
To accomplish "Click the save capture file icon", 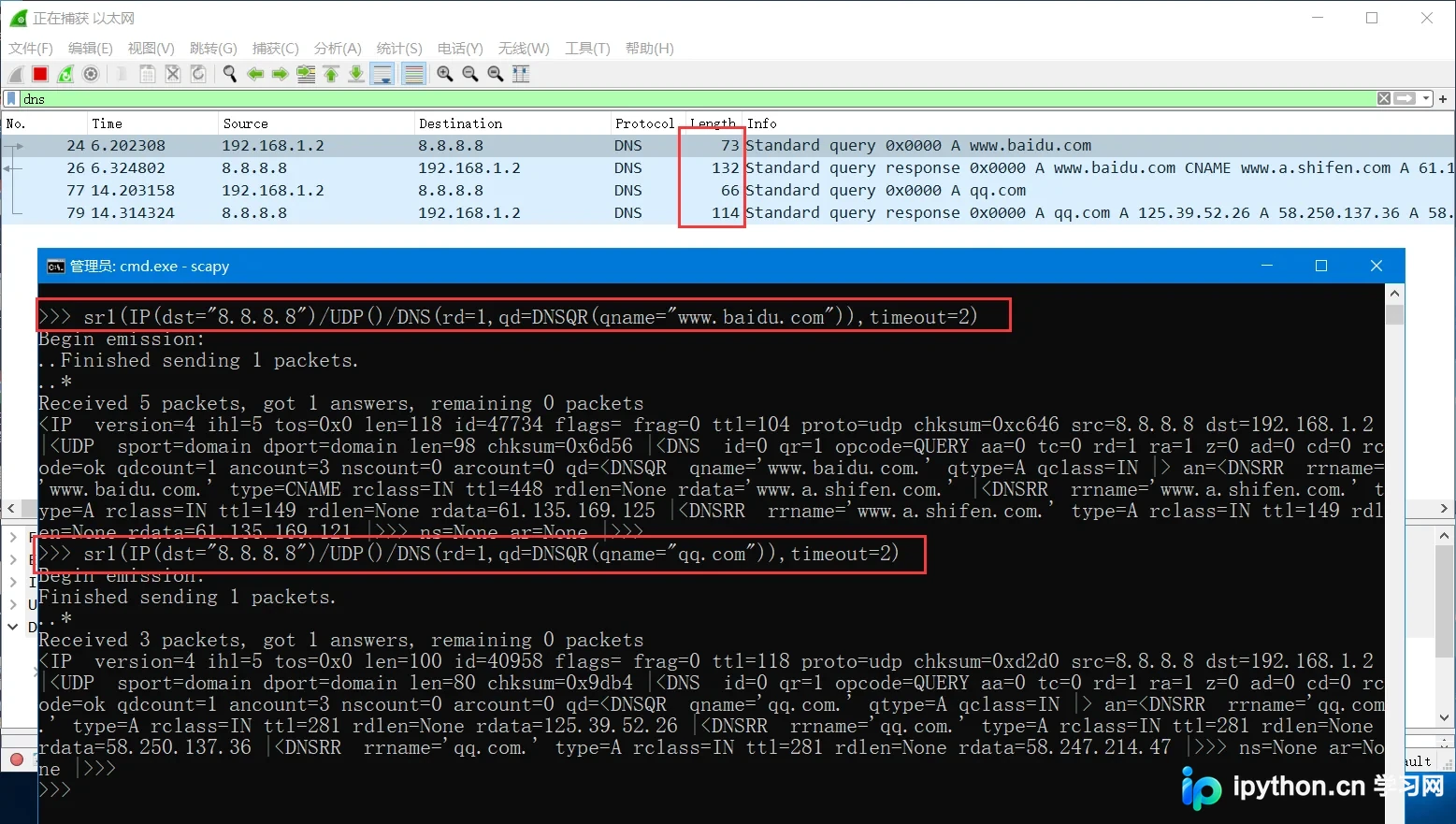I will (x=148, y=74).
